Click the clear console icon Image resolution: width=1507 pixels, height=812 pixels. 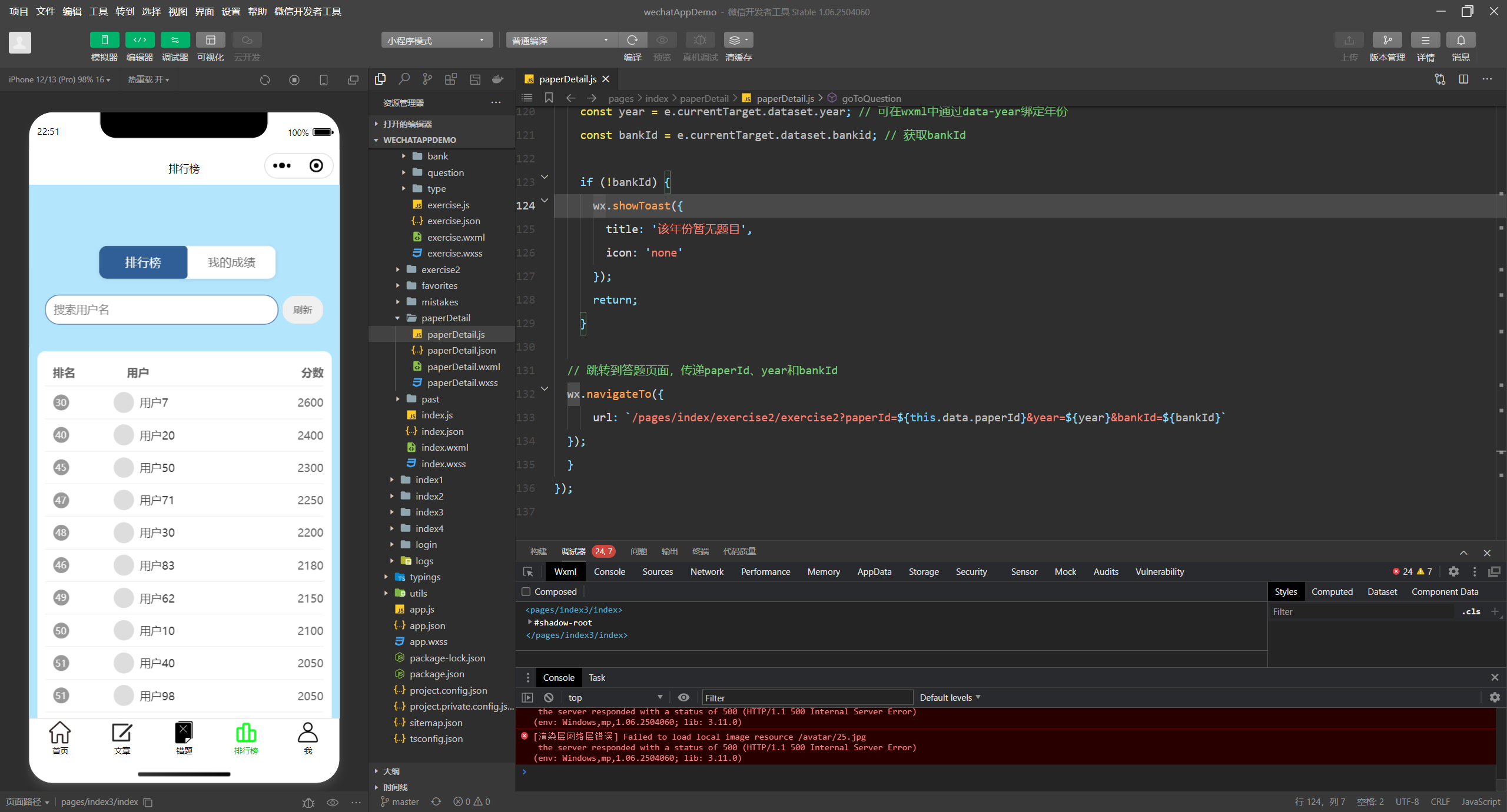tap(549, 697)
